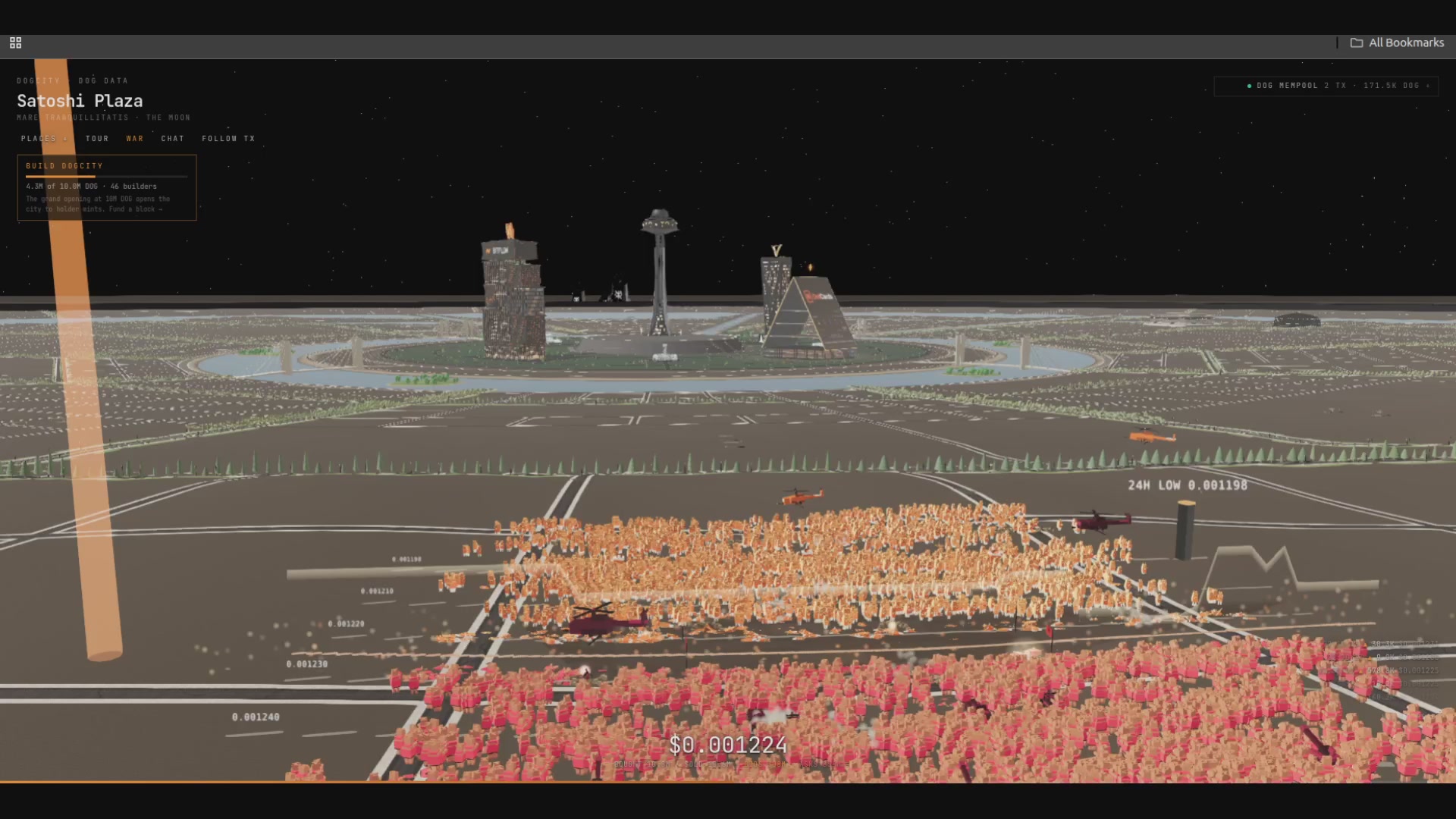This screenshot has width=1456, height=819.
Task: Open the TOUR menu item
Action: click(97, 139)
